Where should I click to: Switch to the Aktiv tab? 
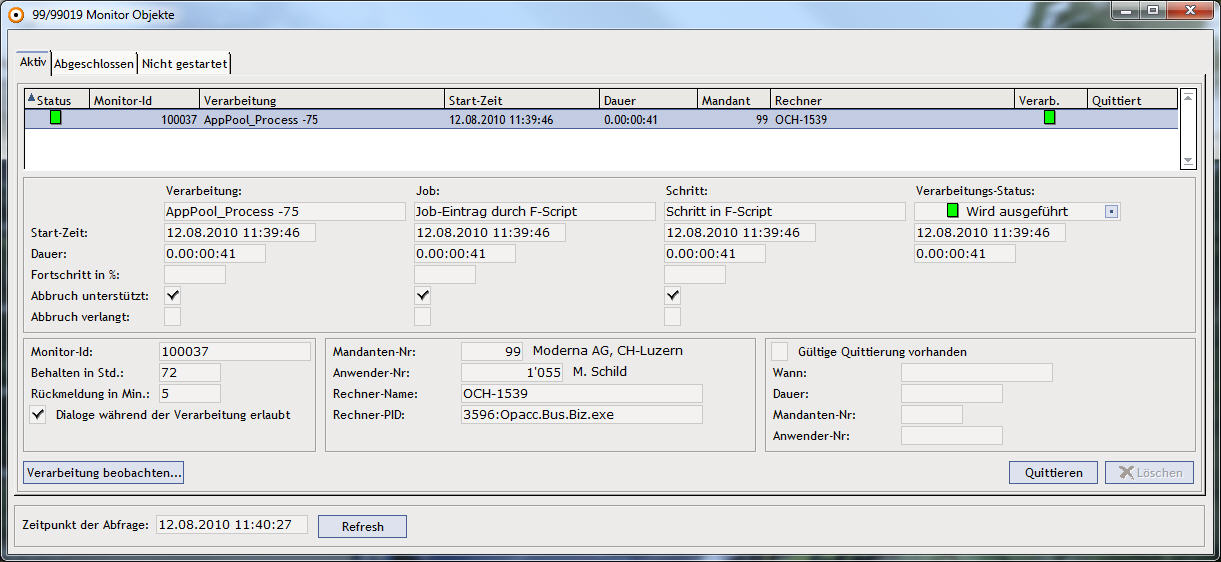33,62
